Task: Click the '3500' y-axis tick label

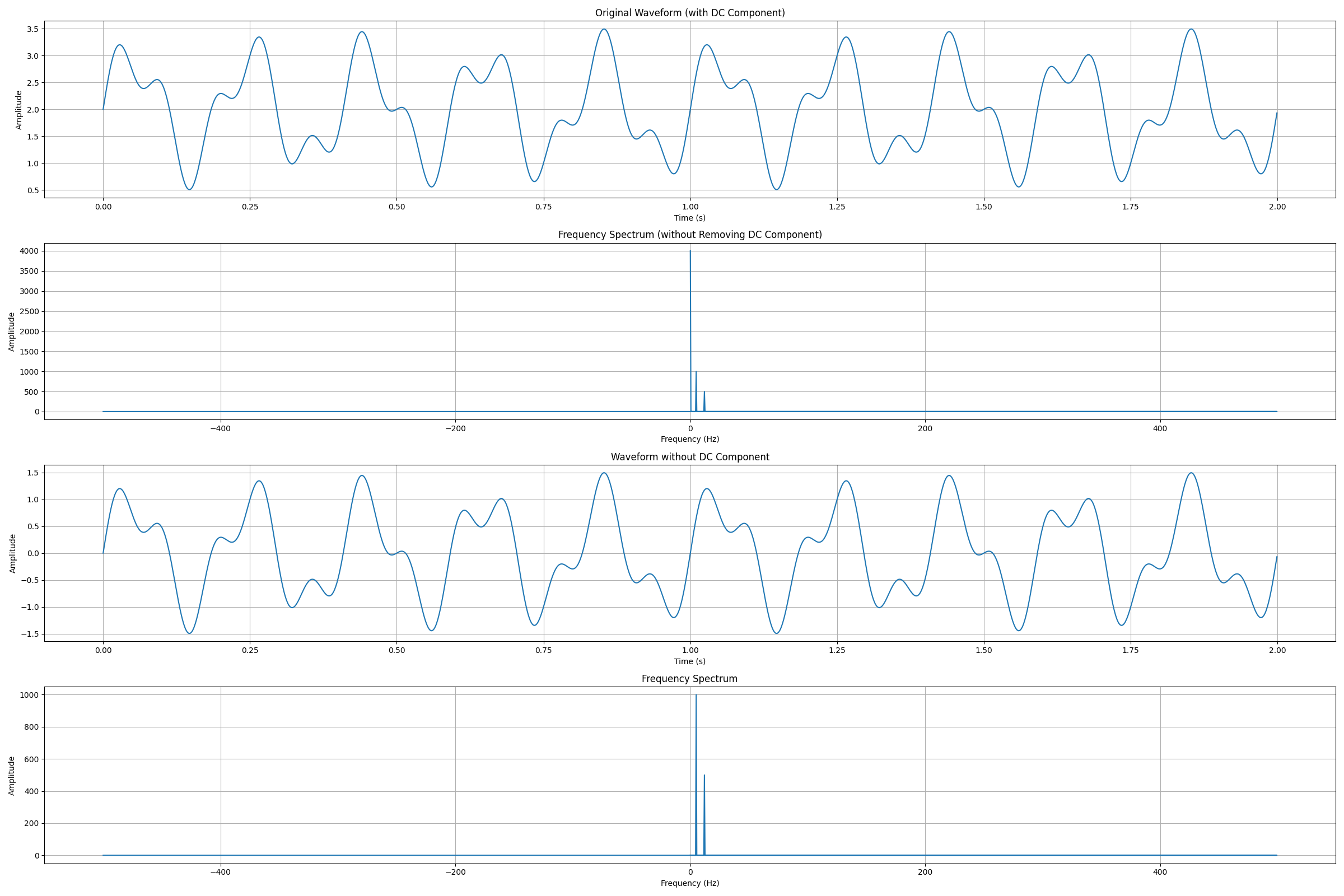Action: click(29, 271)
